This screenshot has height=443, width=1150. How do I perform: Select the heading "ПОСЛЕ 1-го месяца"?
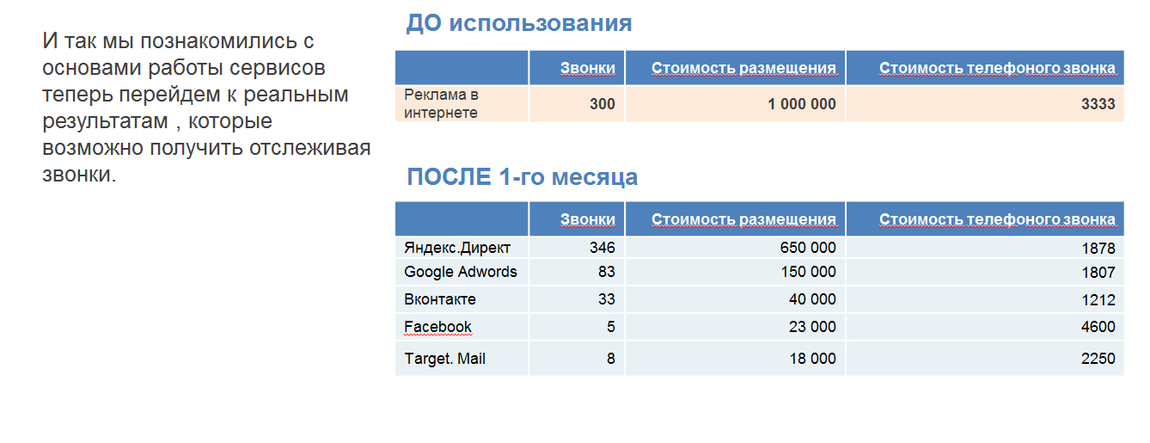coord(522,177)
